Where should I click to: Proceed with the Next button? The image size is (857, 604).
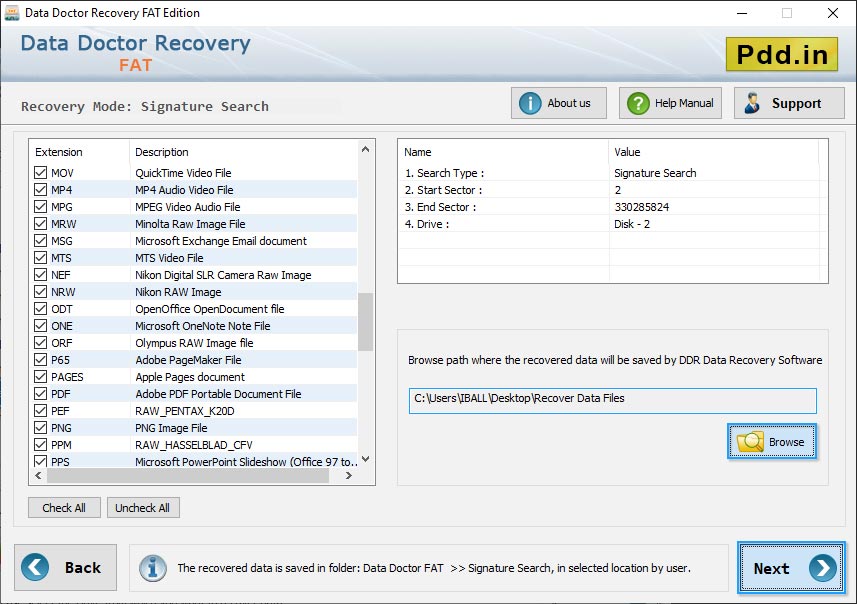pyautogui.click(x=791, y=568)
